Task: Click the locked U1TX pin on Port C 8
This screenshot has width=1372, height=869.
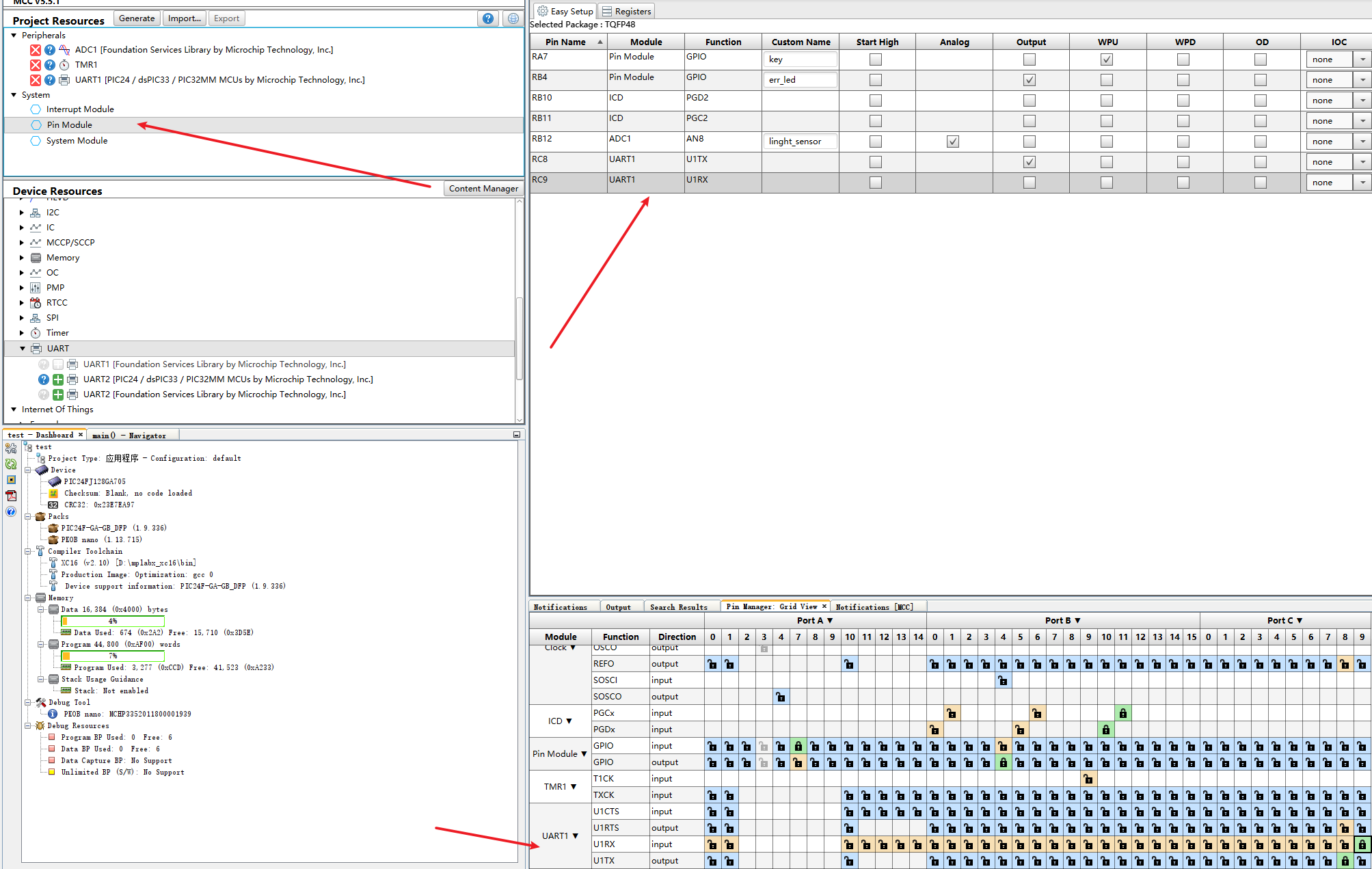Action: click(1345, 861)
